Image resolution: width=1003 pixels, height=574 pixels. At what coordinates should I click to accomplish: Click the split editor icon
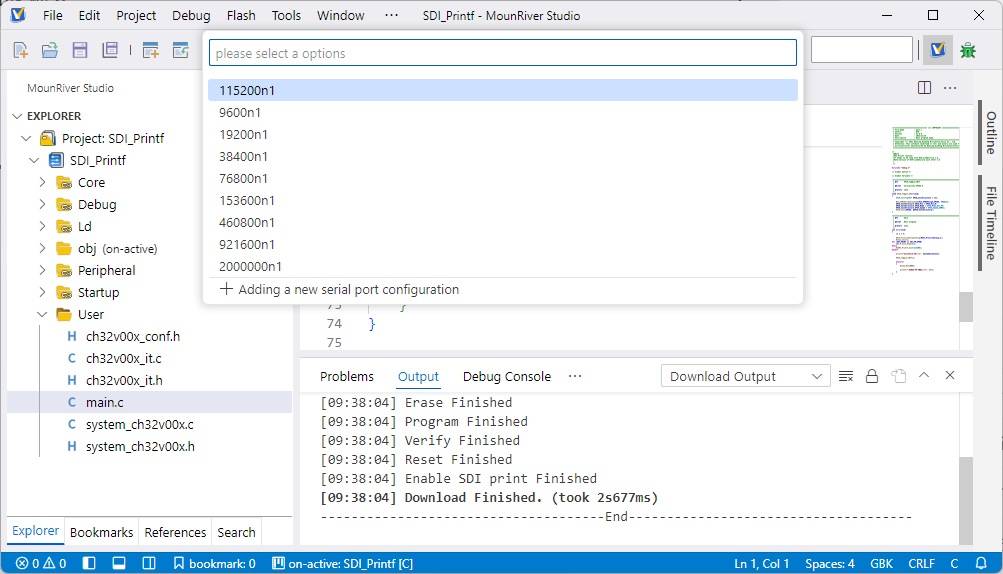point(924,88)
